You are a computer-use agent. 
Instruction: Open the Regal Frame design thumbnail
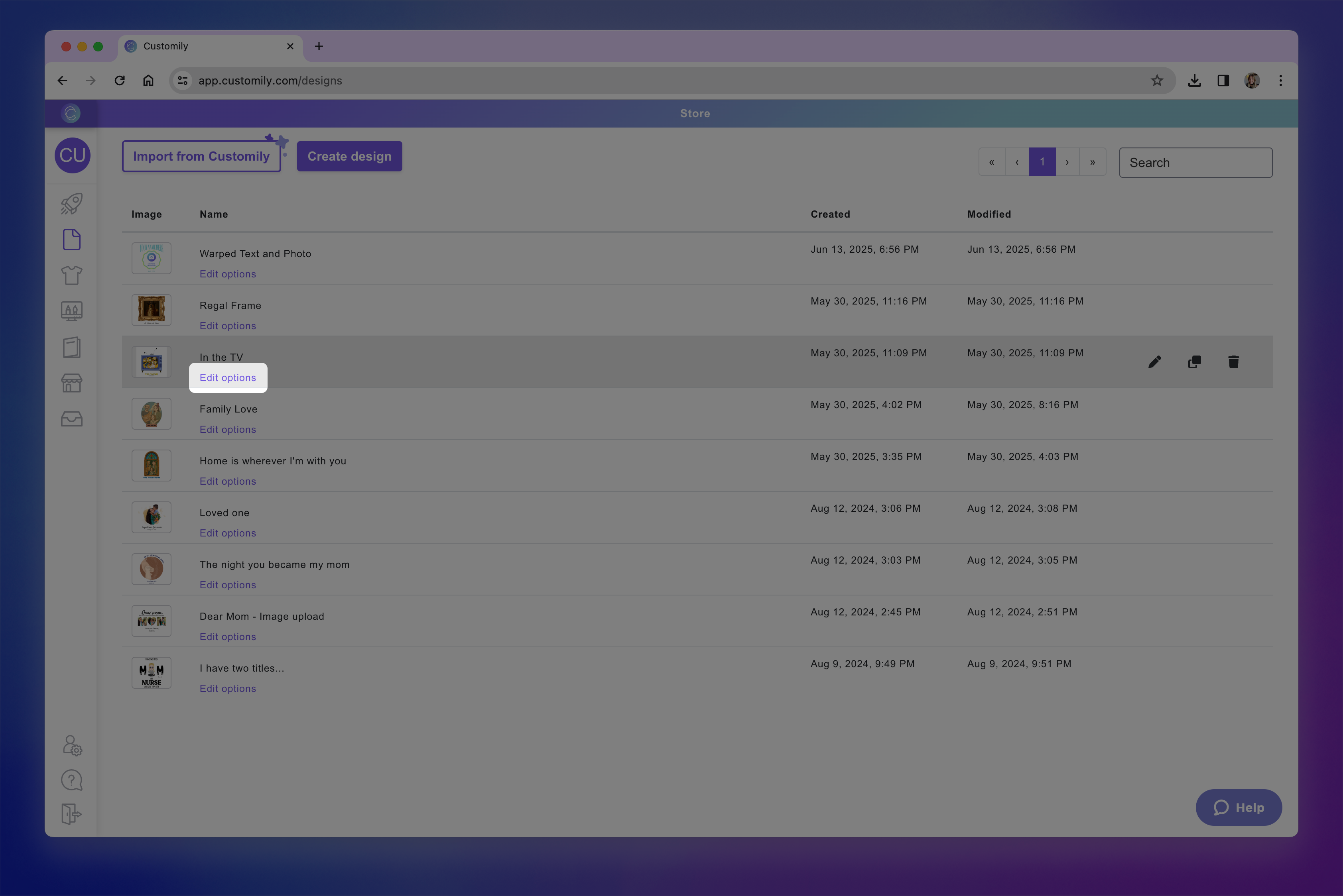152,310
